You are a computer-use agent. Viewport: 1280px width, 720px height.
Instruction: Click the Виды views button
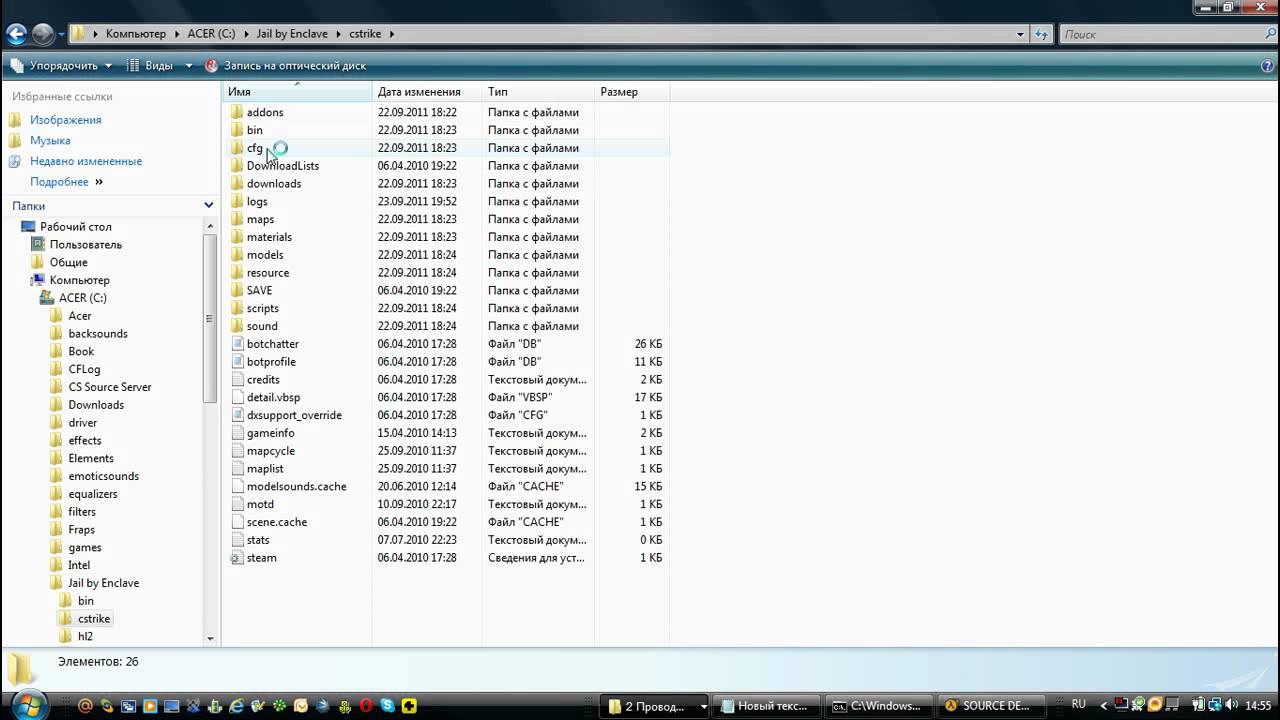(x=149, y=66)
